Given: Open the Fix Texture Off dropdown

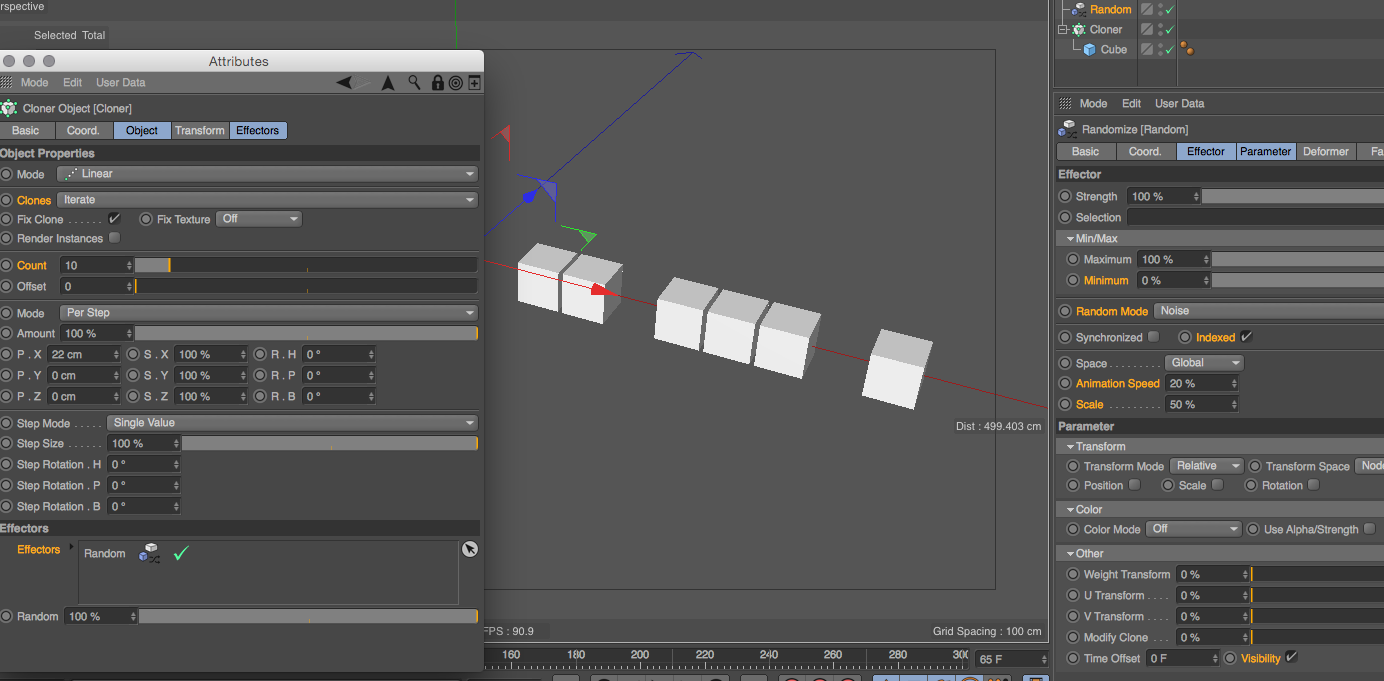Looking at the screenshot, I should pyautogui.click(x=258, y=219).
